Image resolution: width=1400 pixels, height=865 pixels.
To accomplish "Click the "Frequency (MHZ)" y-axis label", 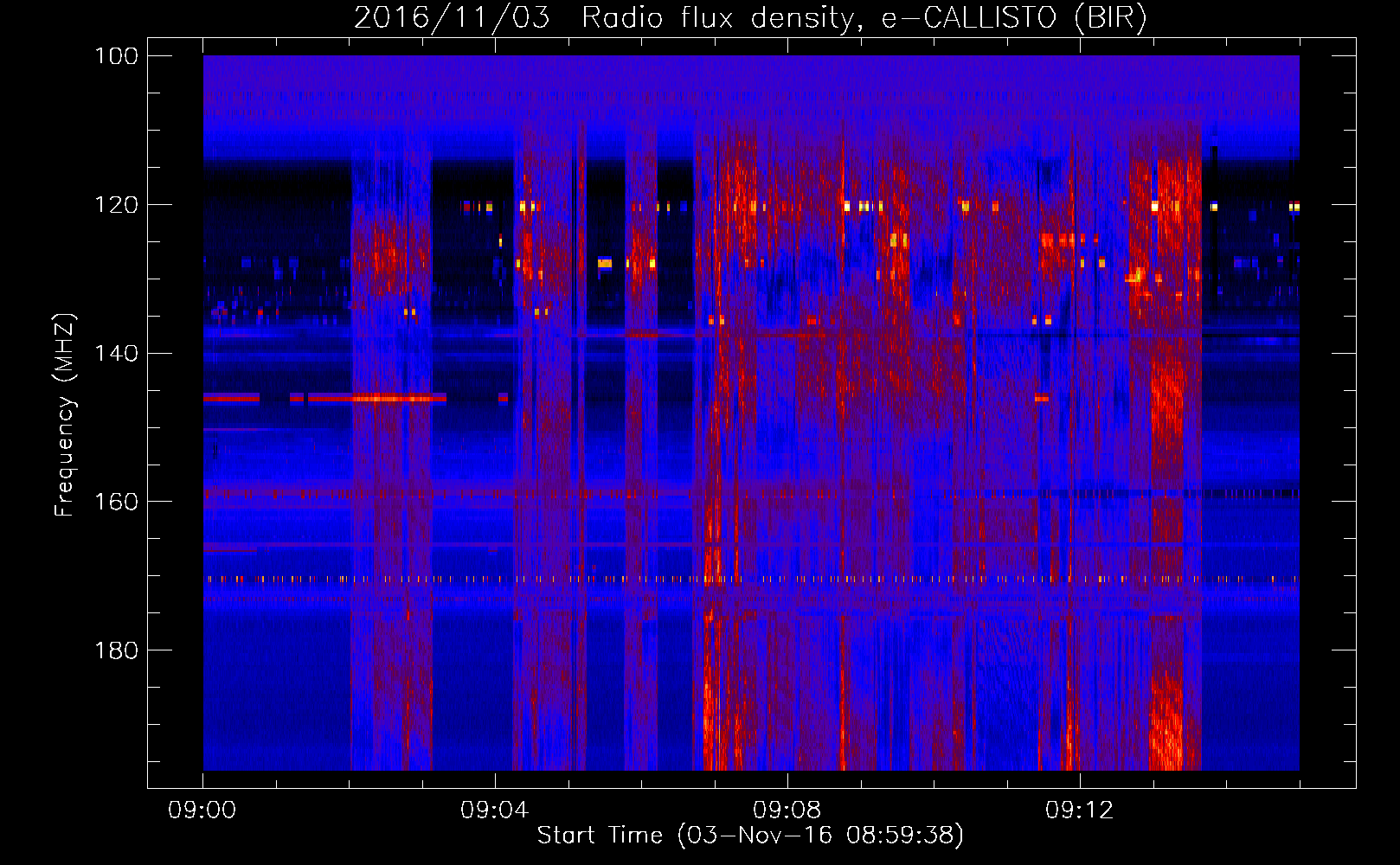I will tap(65, 414).
